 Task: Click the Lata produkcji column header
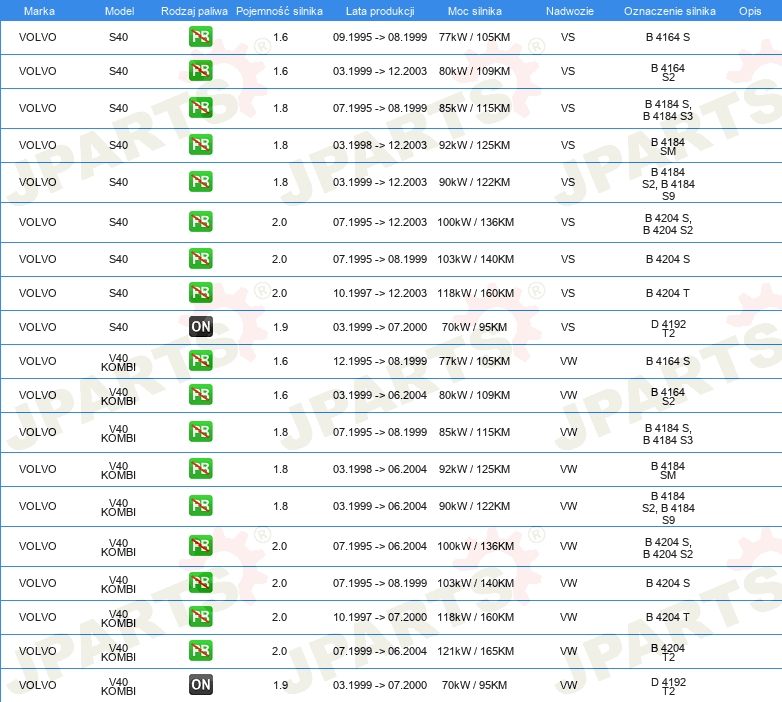(379, 10)
